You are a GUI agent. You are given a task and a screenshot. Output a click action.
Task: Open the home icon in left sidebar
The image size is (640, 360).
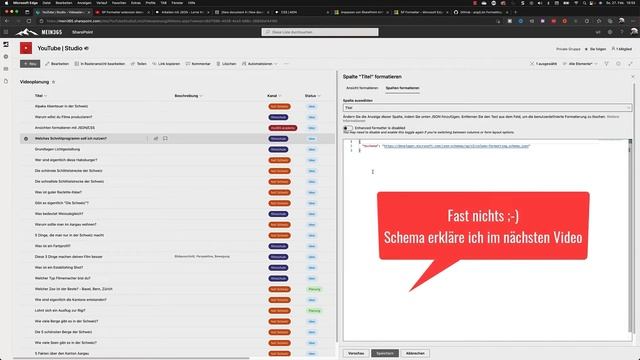tap(6, 44)
